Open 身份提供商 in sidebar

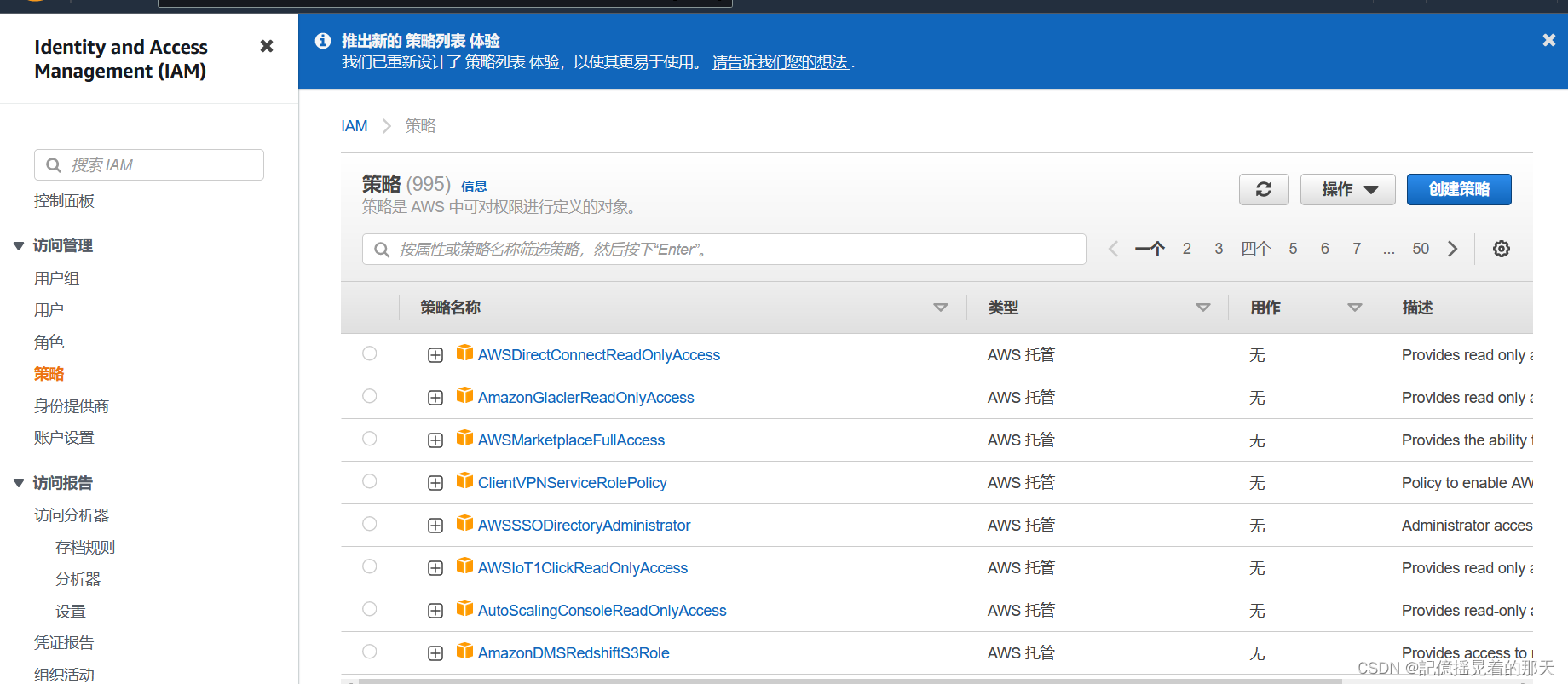[72, 406]
